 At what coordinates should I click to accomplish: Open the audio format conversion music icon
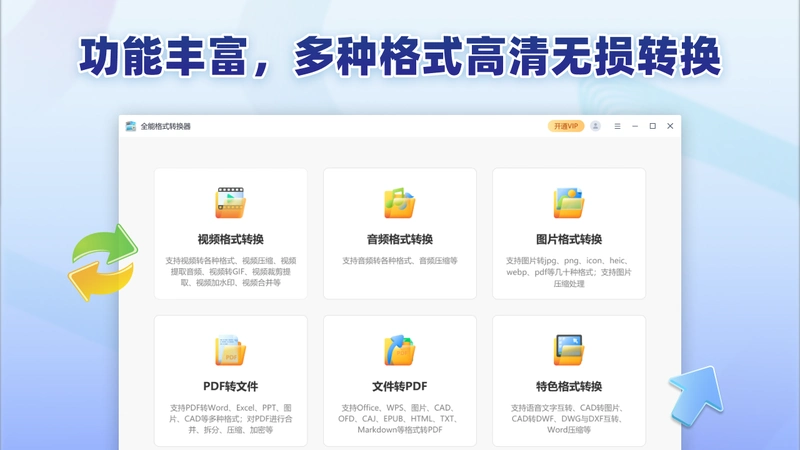(x=399, y=203)
